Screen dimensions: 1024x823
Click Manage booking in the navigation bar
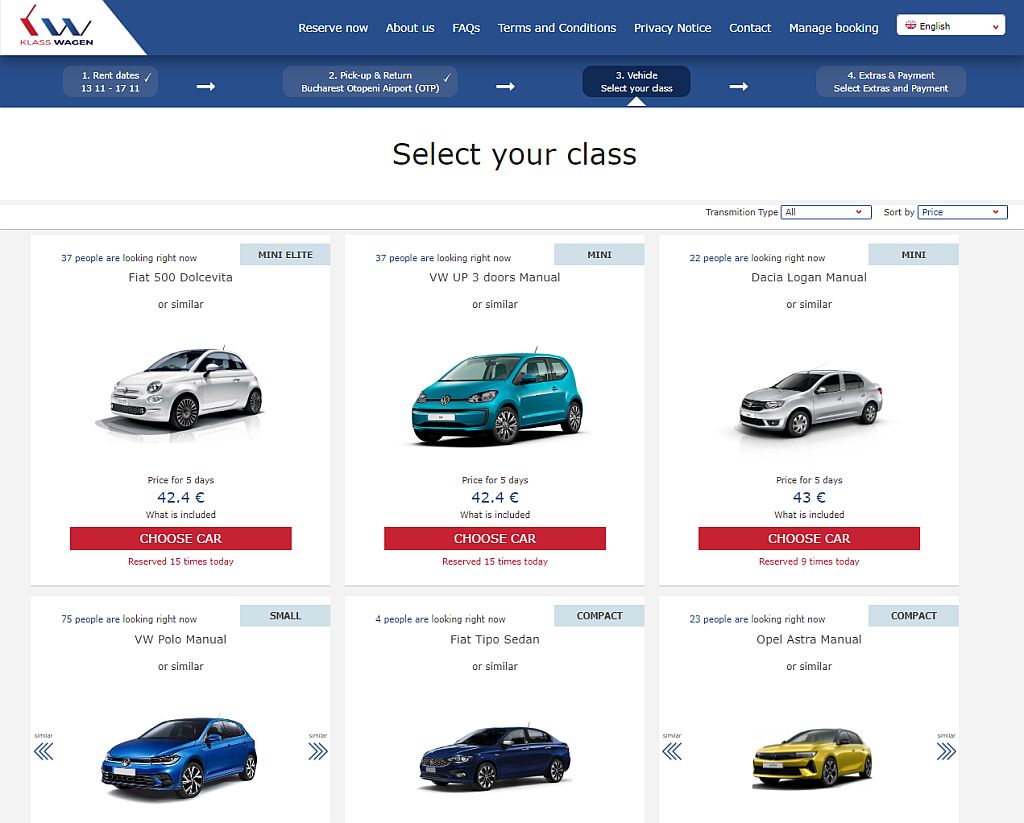tap(833, 28)
